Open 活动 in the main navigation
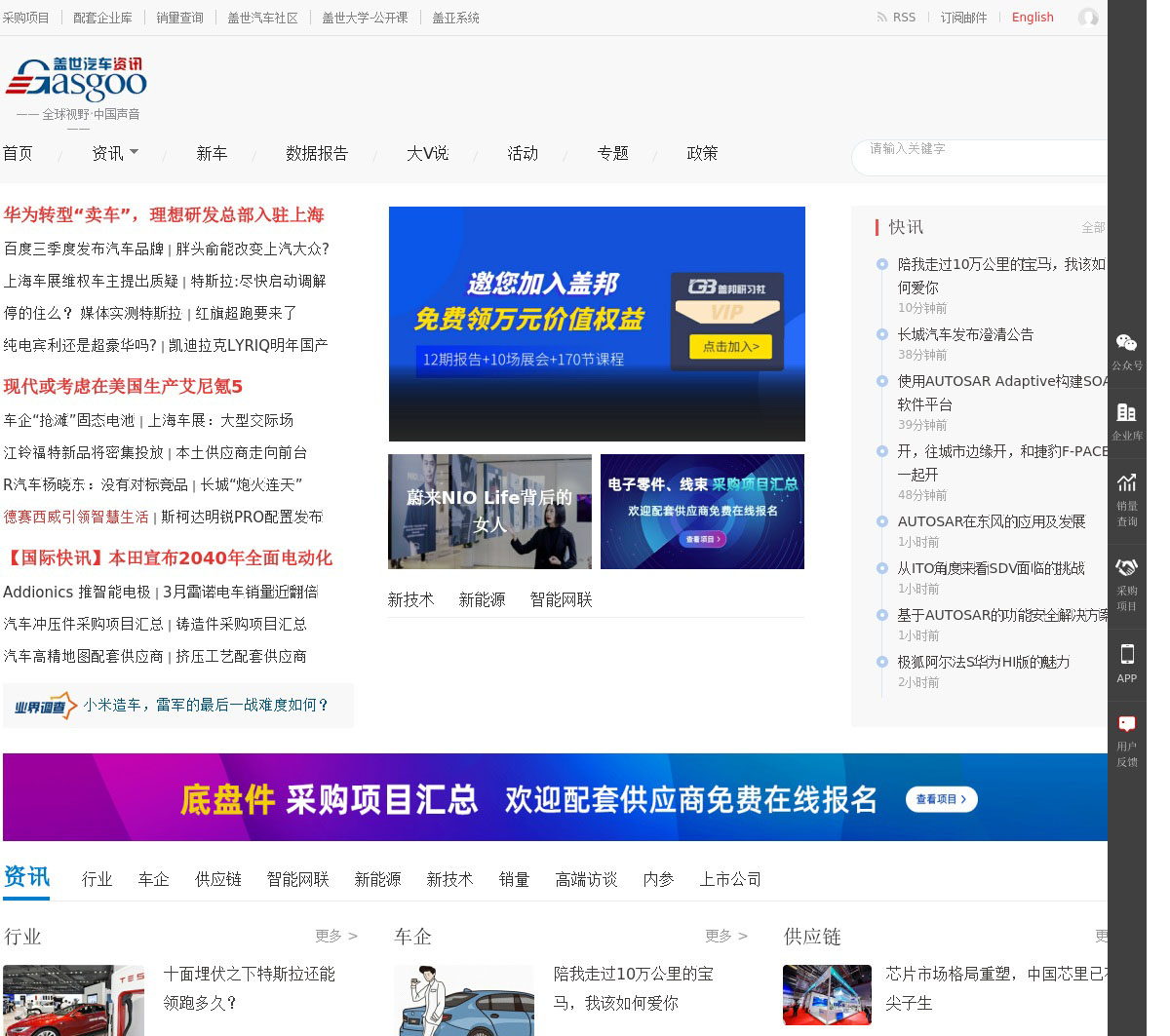1170x1036 pixels. click(x=523, y=153)
